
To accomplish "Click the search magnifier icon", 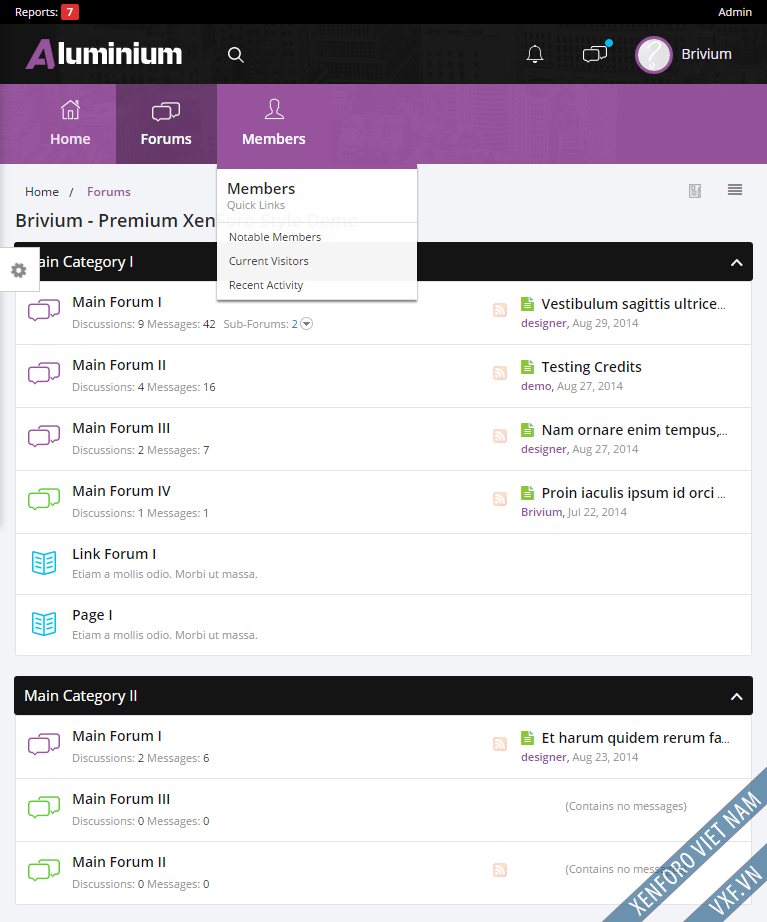I will [236, 55].
